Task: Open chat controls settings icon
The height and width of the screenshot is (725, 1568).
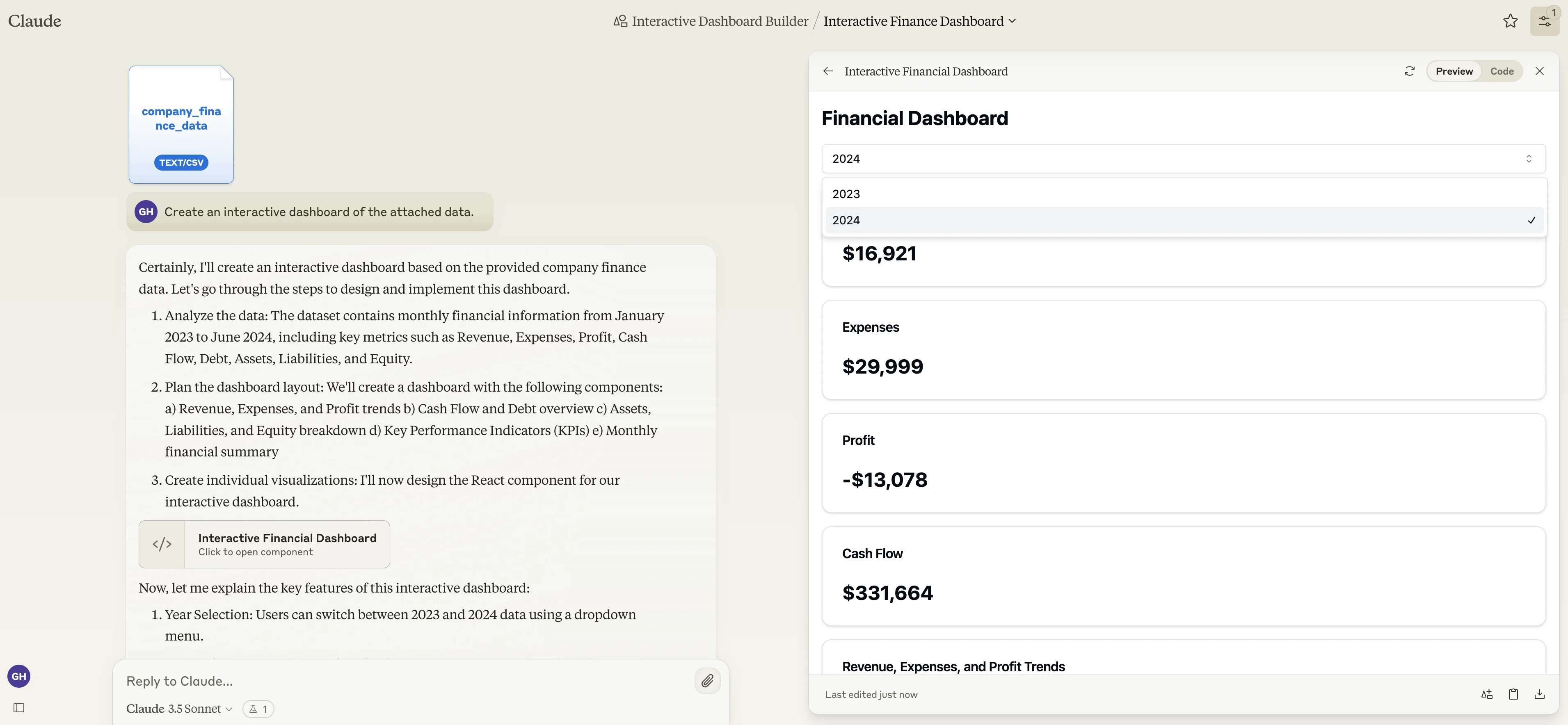Action: pyautogui.click(x=1544, y=21)
